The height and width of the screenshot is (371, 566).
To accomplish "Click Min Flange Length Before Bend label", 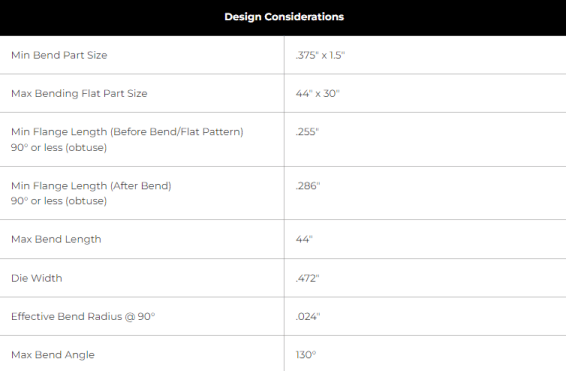I will click(127, 132).
